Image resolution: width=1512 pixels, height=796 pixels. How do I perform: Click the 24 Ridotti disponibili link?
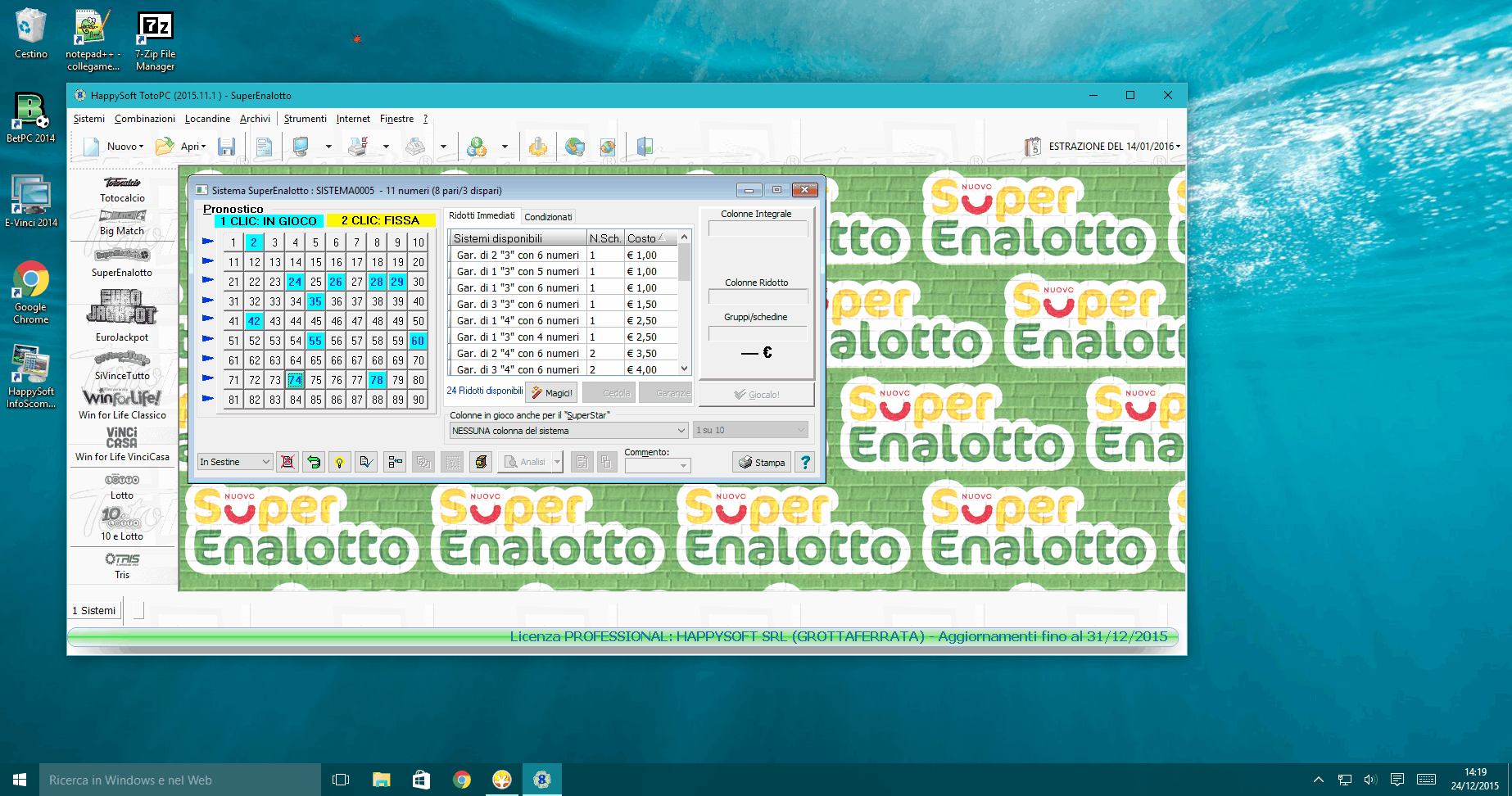click(485, 391)
